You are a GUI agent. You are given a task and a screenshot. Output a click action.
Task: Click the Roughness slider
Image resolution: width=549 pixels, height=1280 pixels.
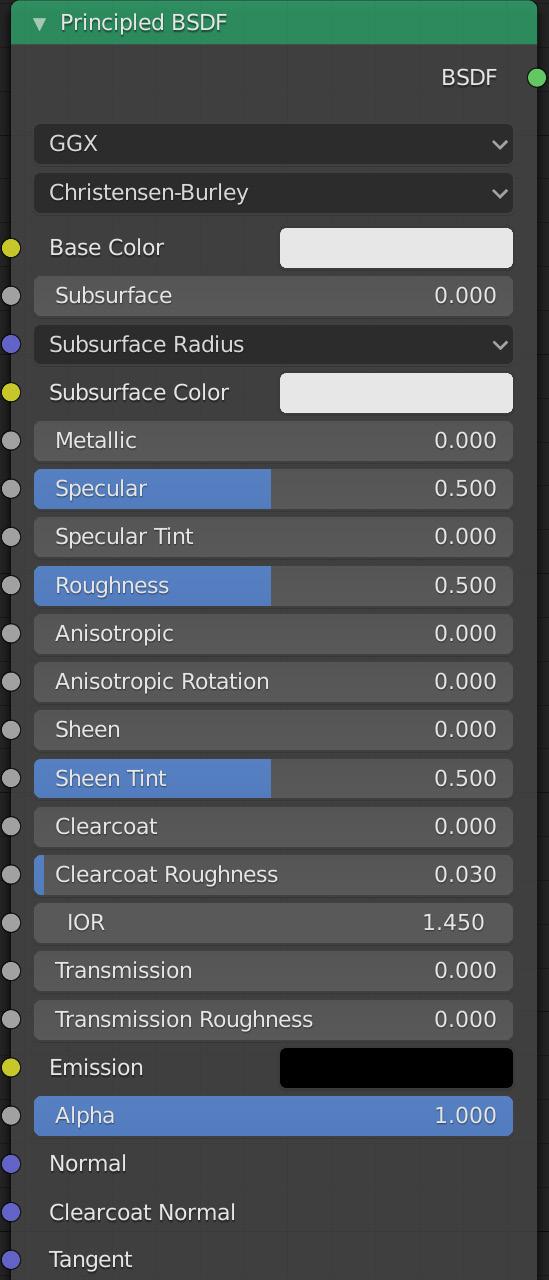tap(274, 586)
